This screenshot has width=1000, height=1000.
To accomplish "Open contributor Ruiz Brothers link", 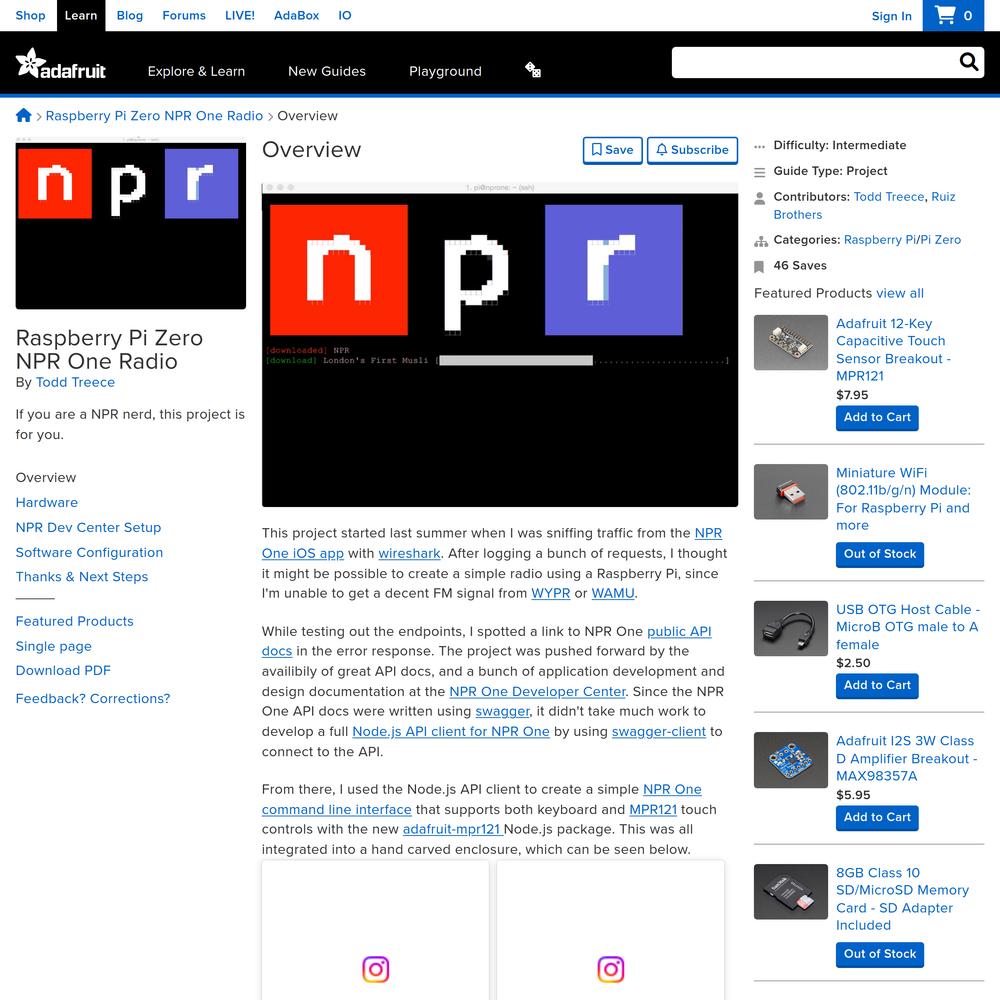I will click(864, 205).
